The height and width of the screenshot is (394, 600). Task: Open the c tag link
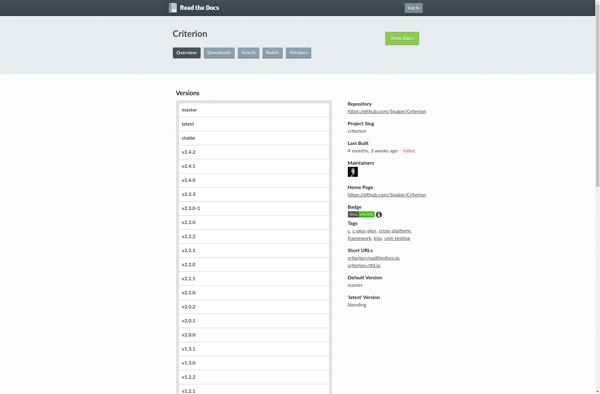pyautogui.click(x=349, y=231)
